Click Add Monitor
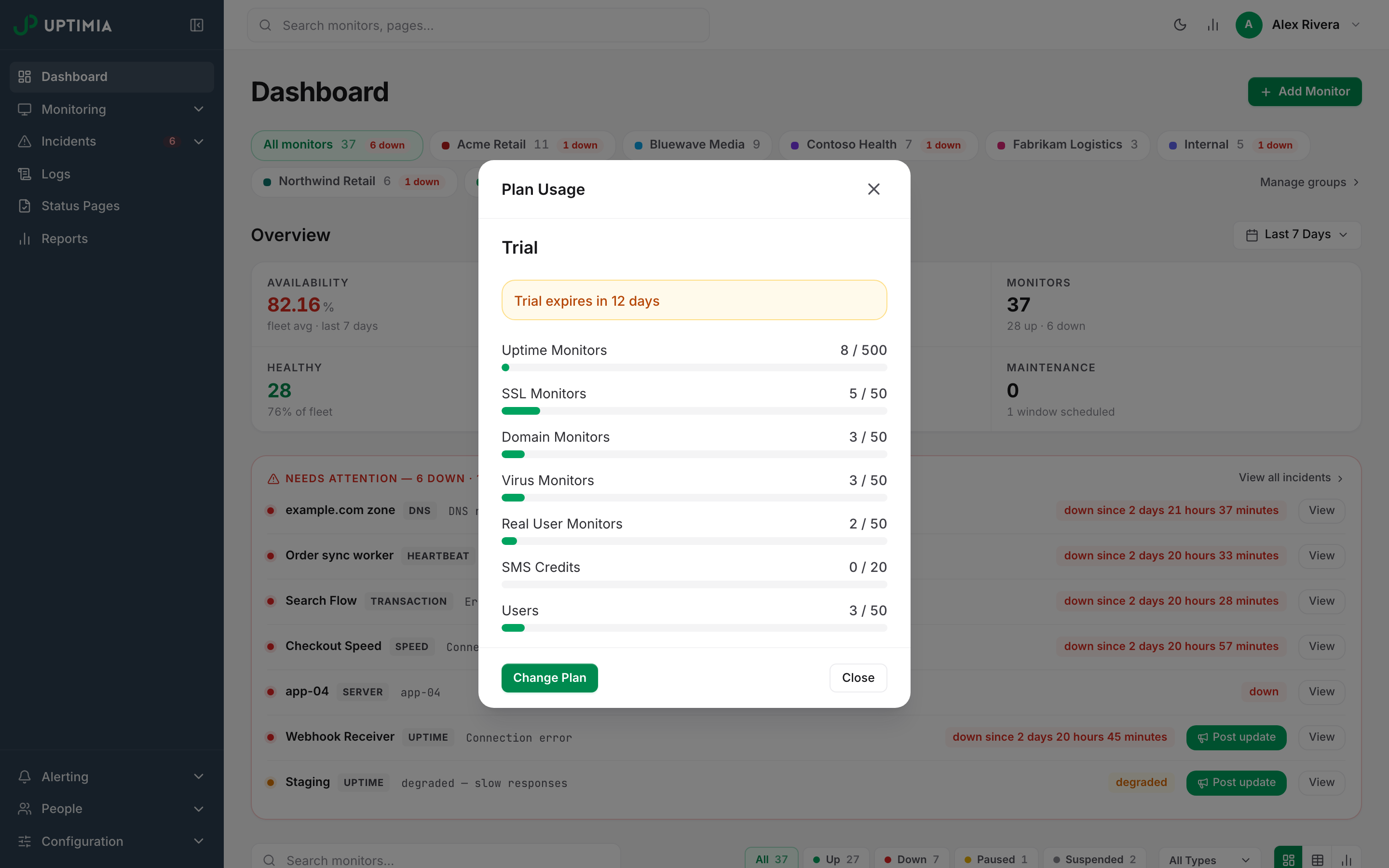 pos(1305,92)
